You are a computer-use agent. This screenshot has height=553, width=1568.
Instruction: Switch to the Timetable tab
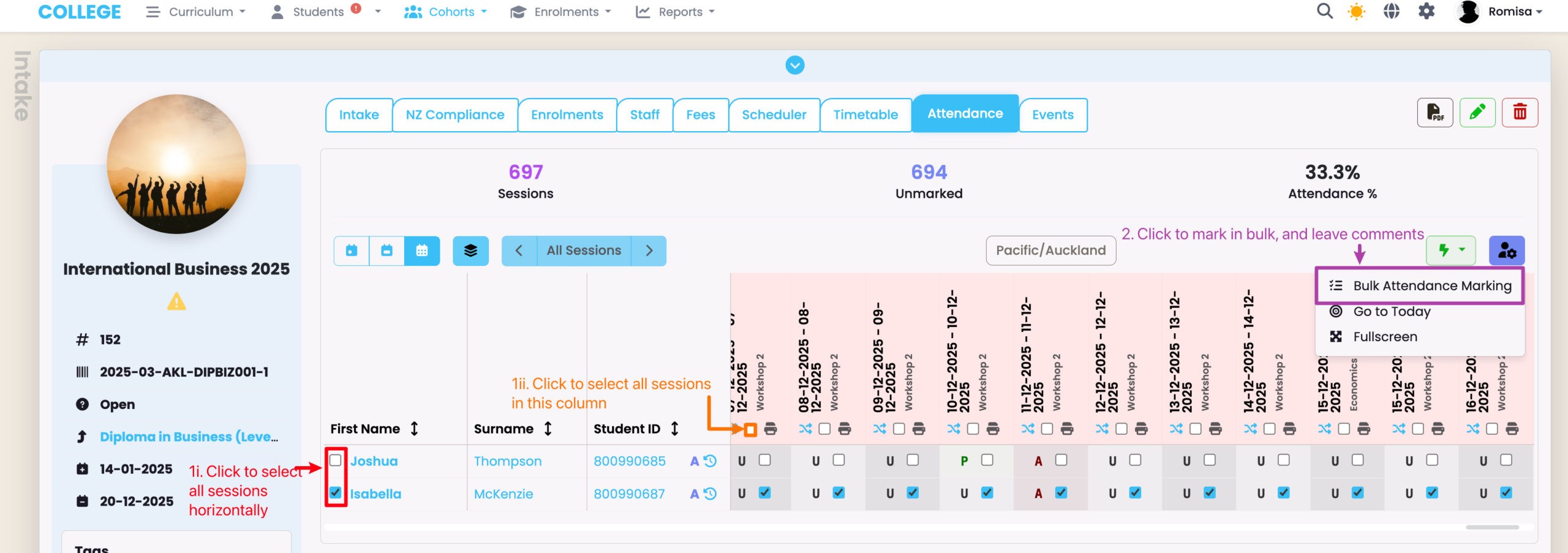[x=865, y=115]
